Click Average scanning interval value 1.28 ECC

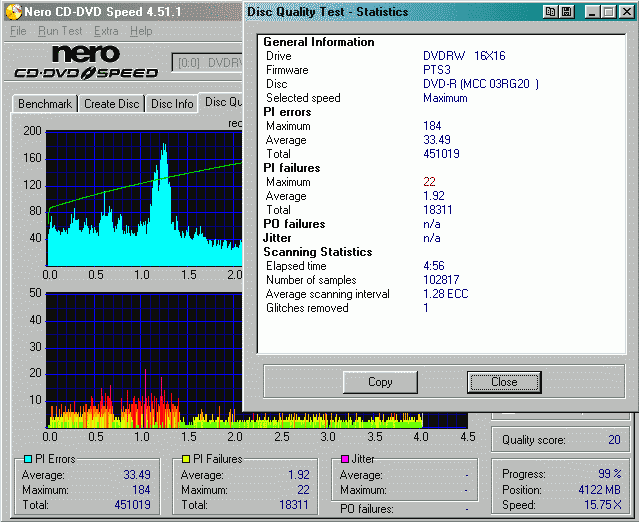pos(446,294)
